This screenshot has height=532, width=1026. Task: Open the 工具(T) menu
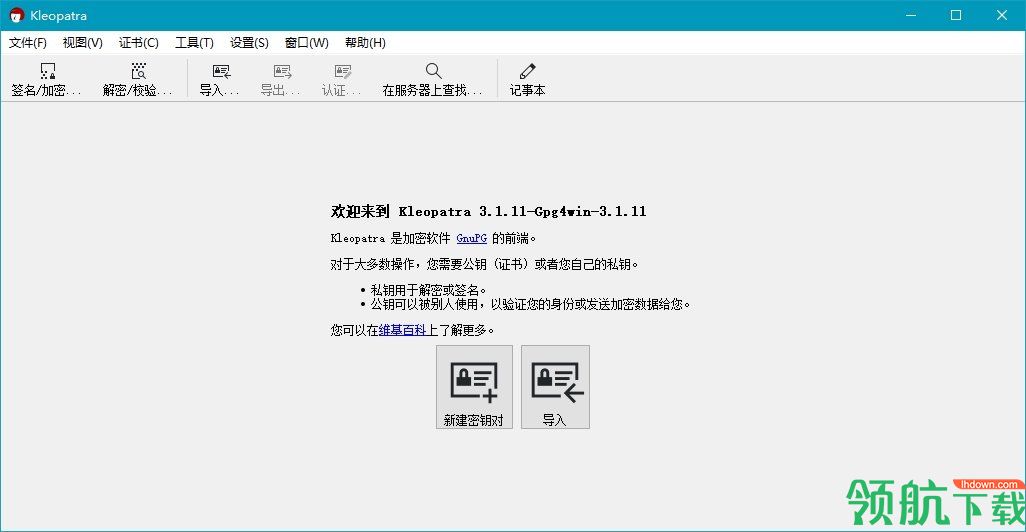[194, 43]
